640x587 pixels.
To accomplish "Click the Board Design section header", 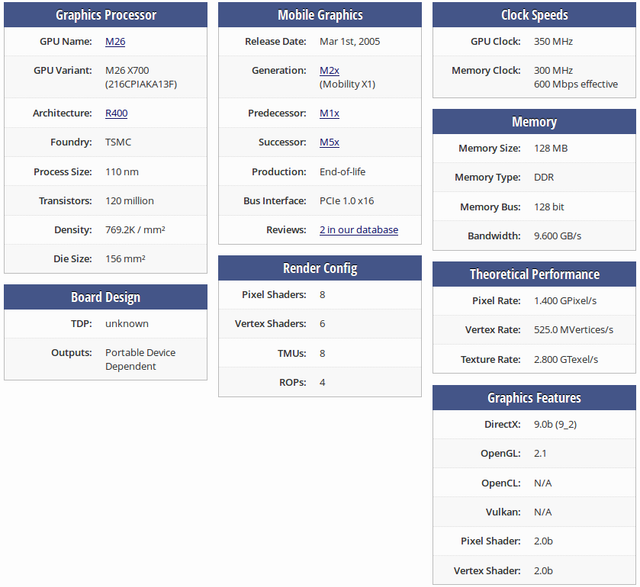I will click(x=106, y=297).
